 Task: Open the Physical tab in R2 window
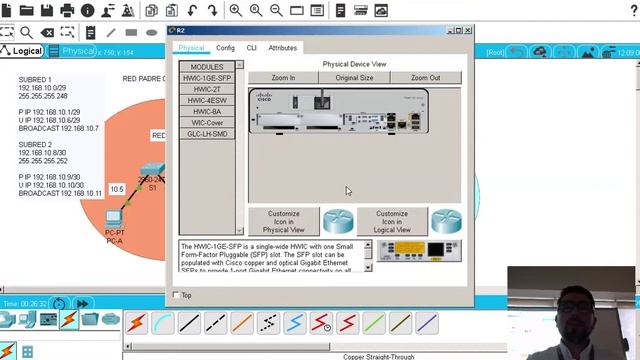point(191,48)
